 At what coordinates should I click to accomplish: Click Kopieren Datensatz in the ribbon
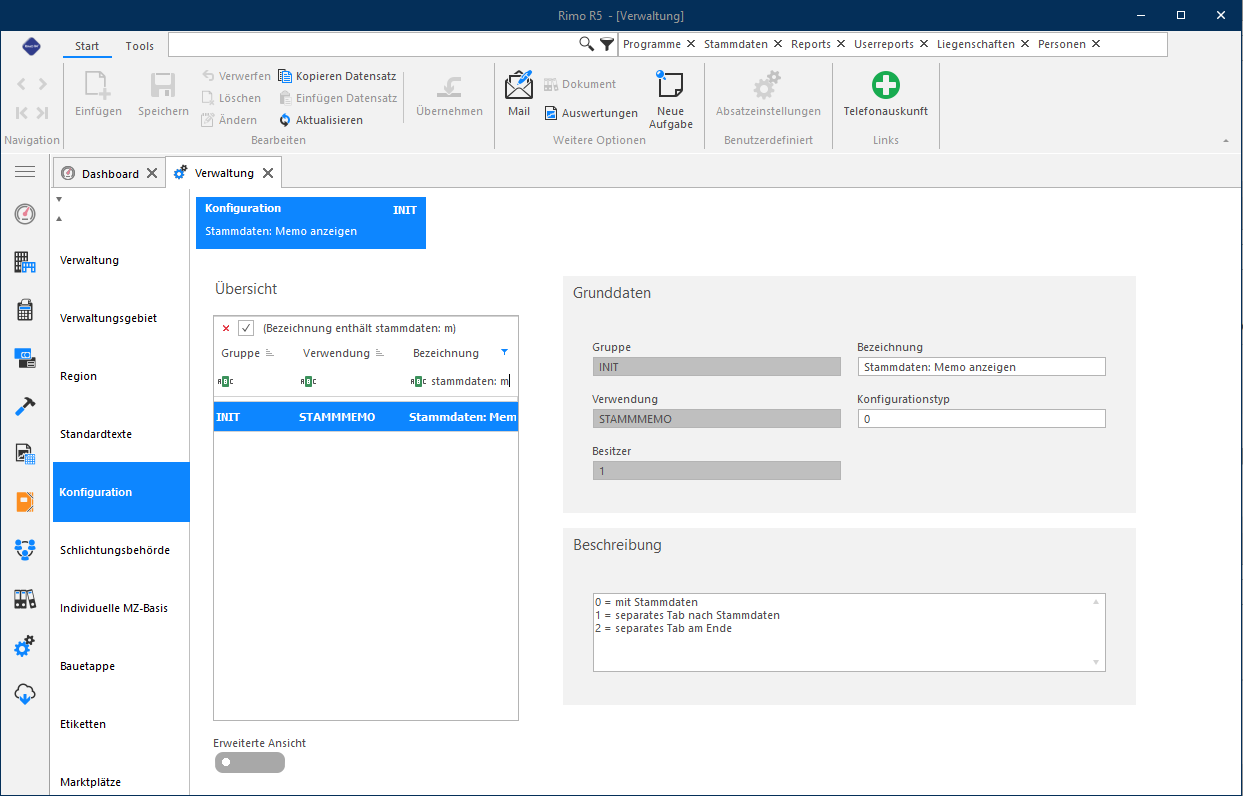pyautogui.click(x=337, y=76)
